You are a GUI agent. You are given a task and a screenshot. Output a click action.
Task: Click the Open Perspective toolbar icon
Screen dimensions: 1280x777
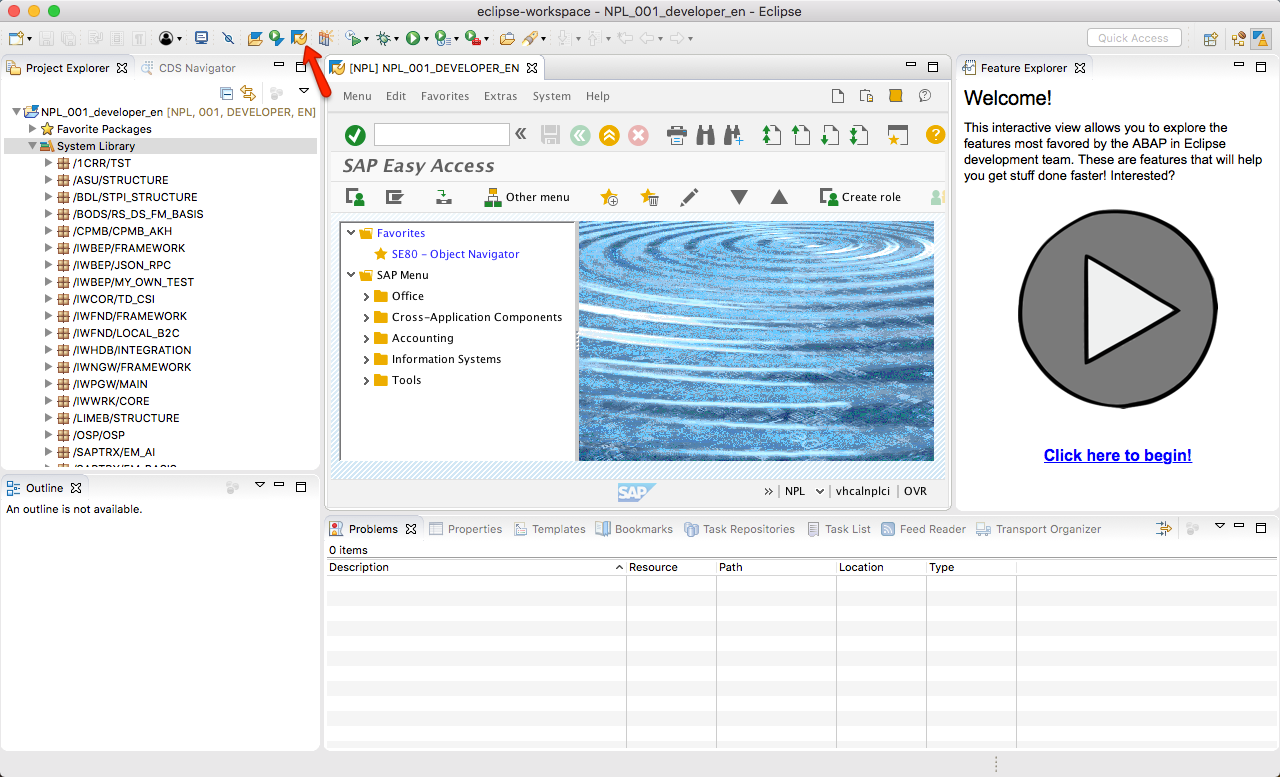(1210, 38)
